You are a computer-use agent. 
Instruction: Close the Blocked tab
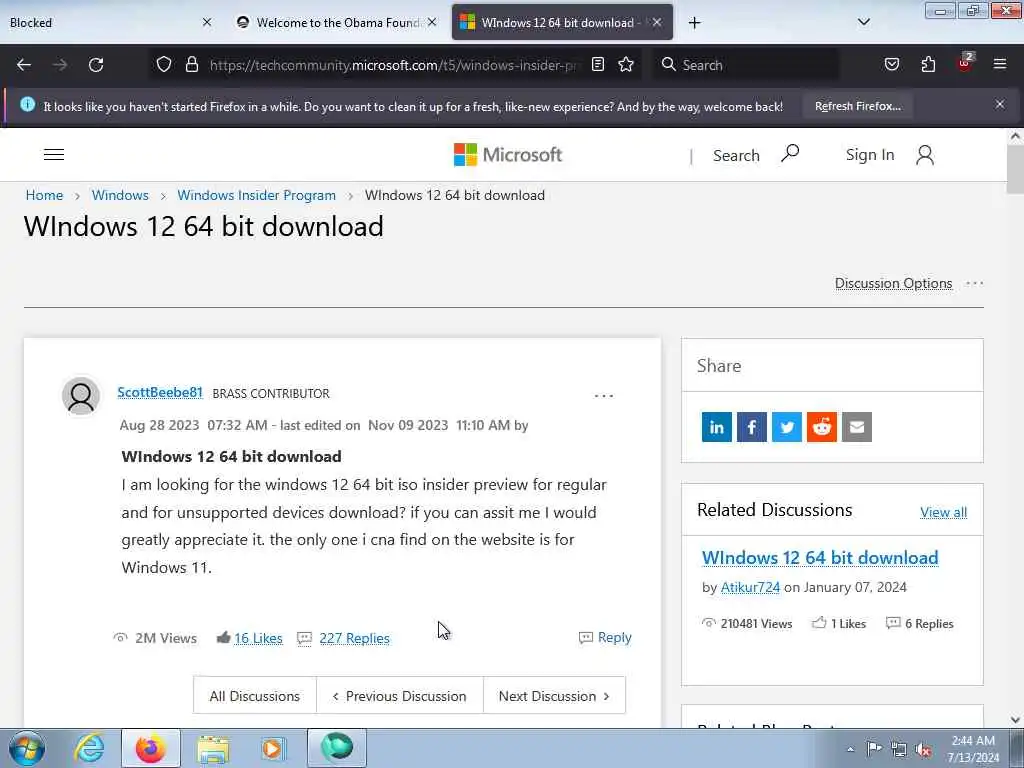pos(207,22)
